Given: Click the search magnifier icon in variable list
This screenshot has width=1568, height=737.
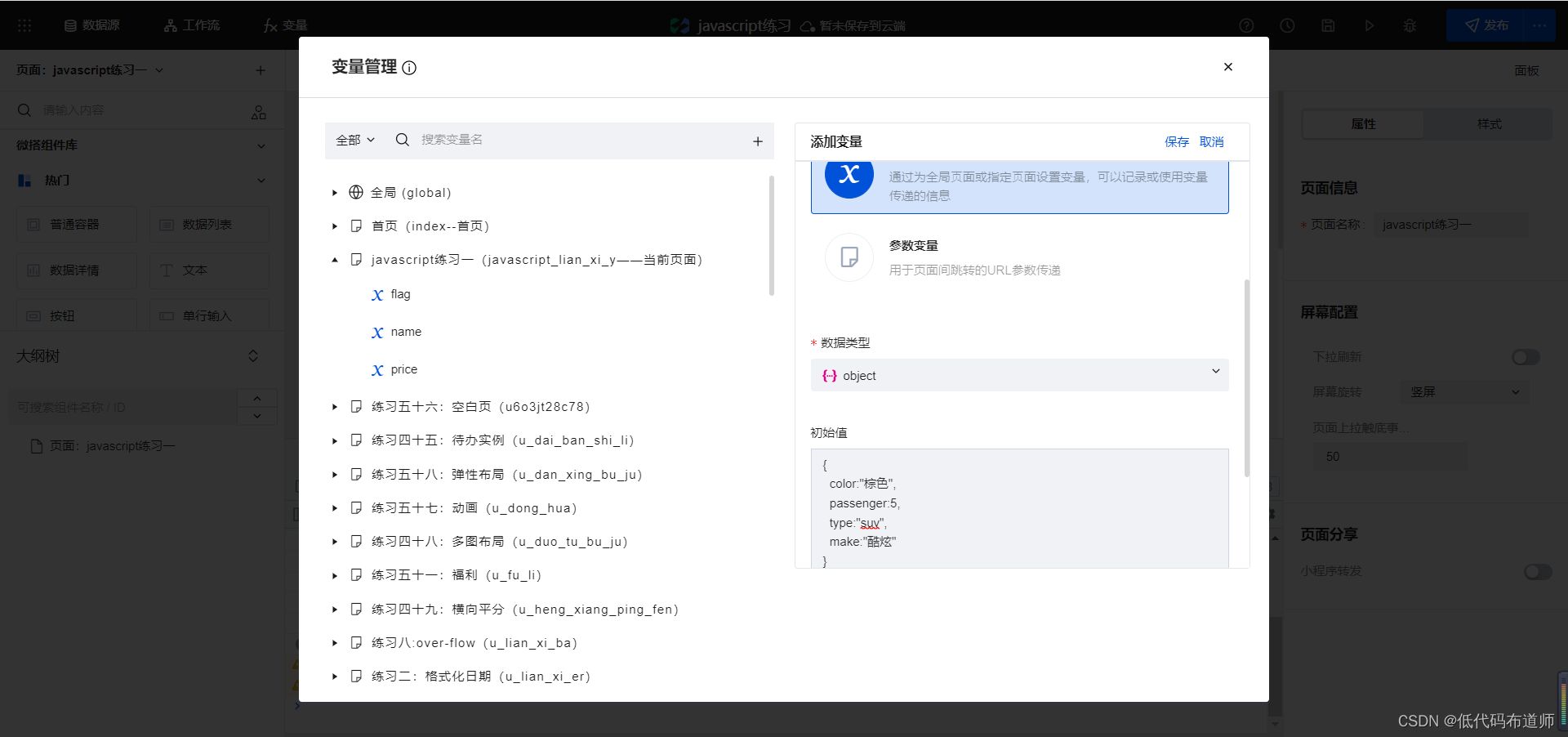Looking at the screenshot, I should click(x=402, y=140).
